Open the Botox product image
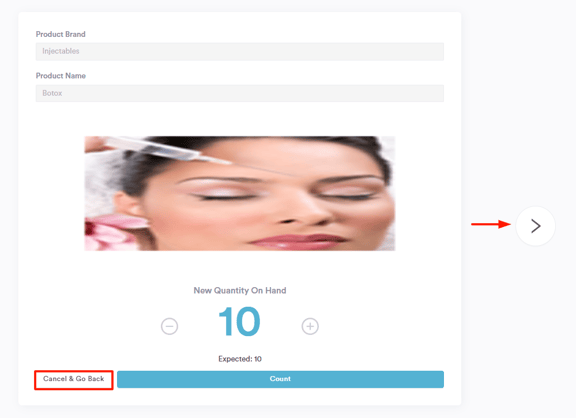Viewport: 576px width, 418px height. [x=240, y=194]
